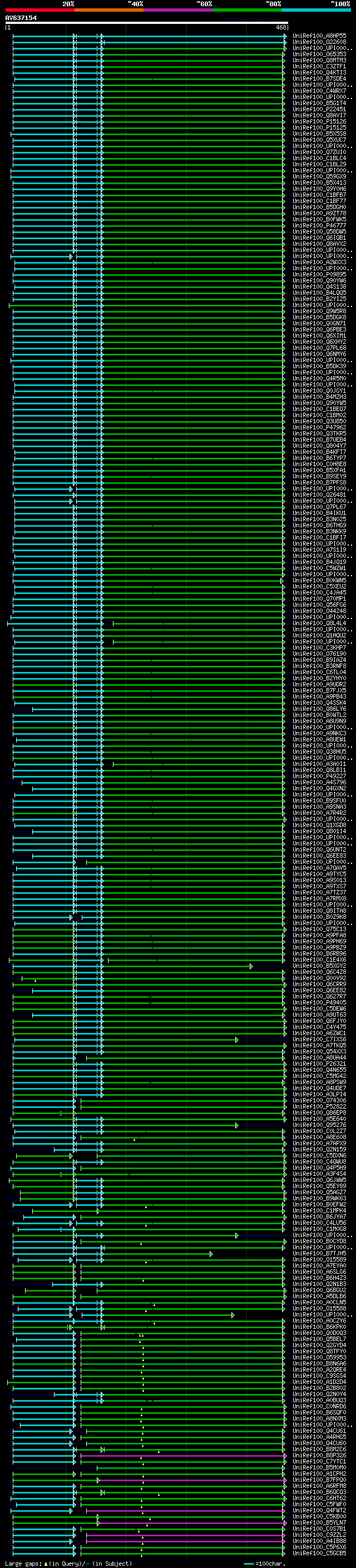The image size is (356, 1568).
Task: Click the cyan ~100% identity color bar
Action: 317,10
